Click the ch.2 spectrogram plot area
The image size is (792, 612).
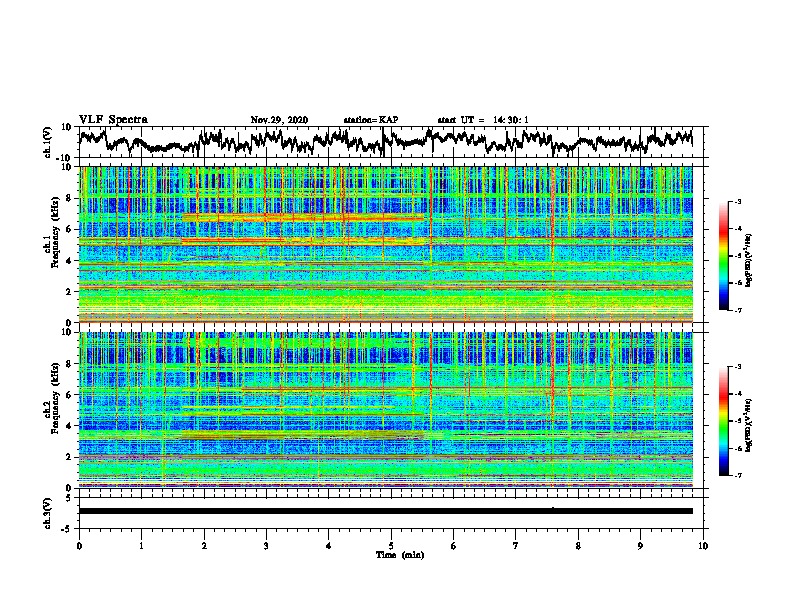coord(385,410)
